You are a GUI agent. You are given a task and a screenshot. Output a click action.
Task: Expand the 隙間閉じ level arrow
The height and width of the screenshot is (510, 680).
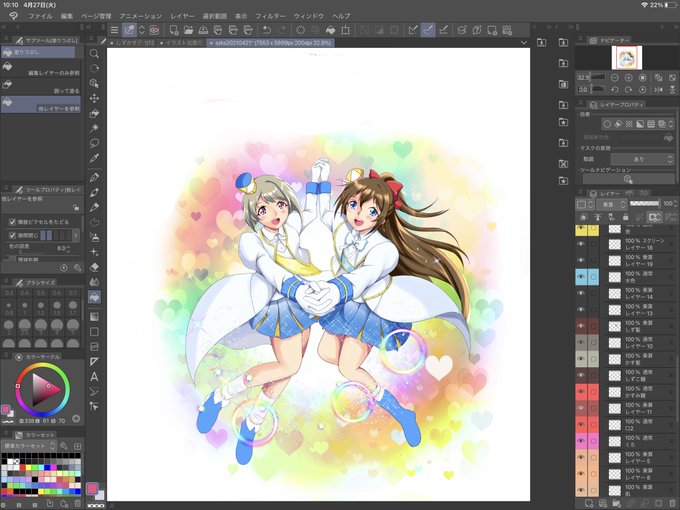pos(75,235)
